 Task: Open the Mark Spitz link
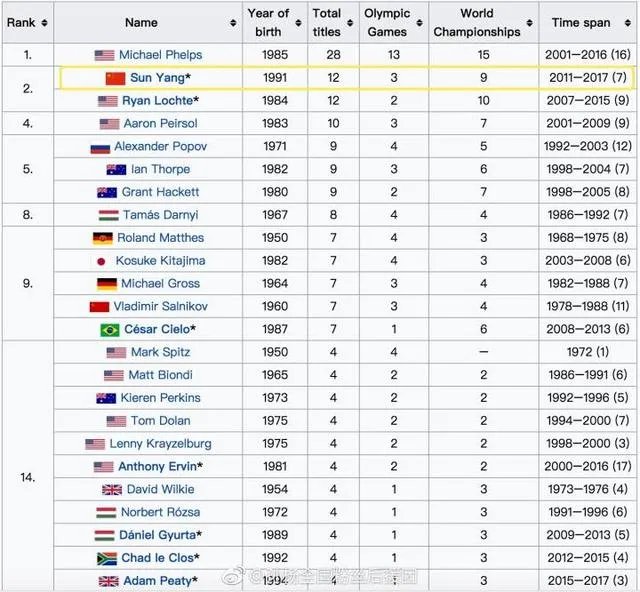point(161,352)
